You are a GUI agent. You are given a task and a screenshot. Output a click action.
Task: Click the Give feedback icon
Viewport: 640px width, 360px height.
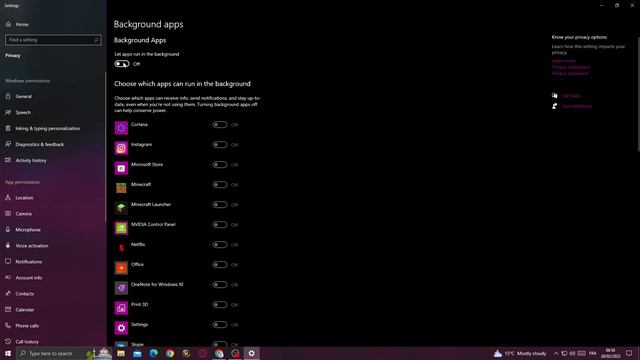point(554,106)
